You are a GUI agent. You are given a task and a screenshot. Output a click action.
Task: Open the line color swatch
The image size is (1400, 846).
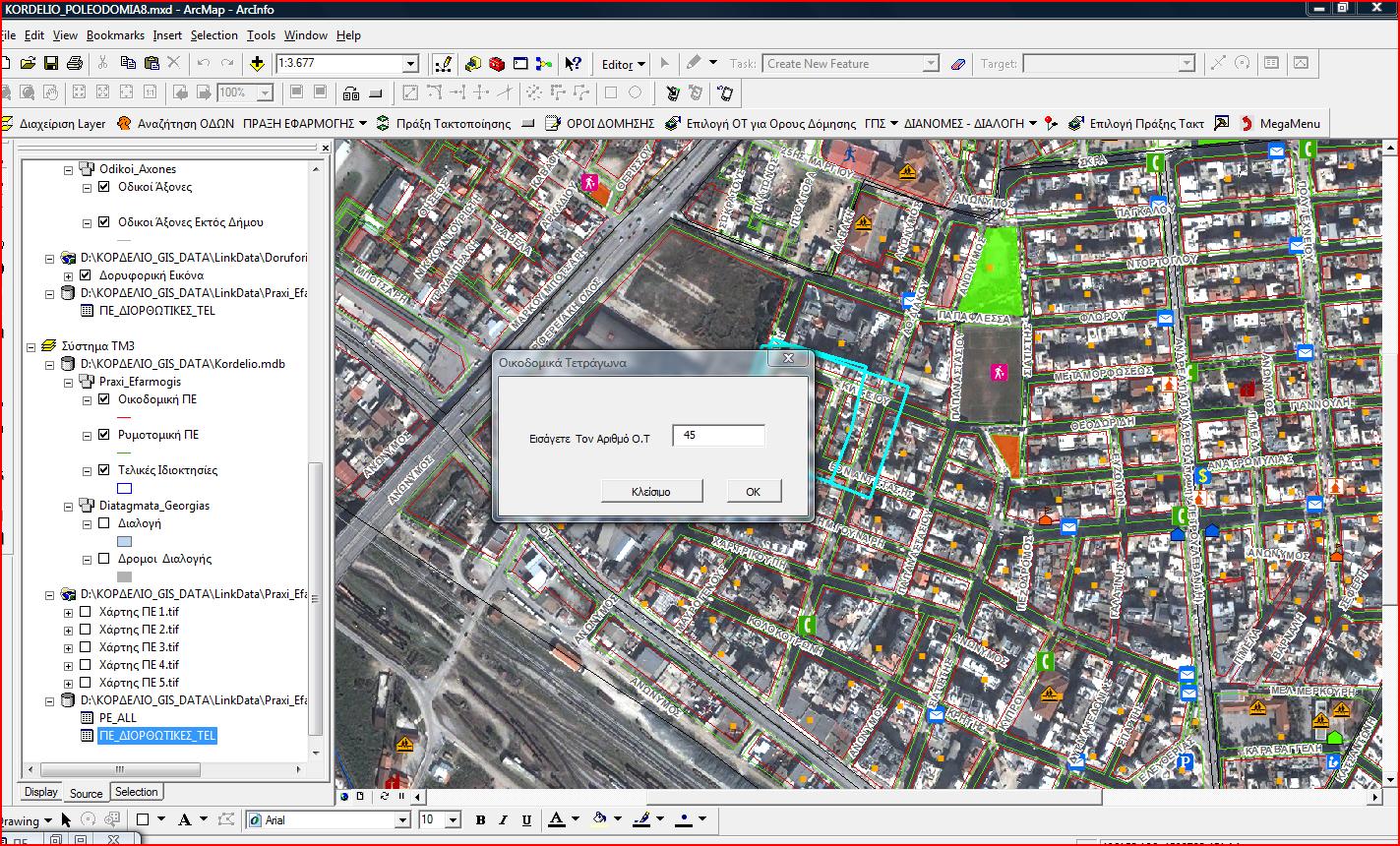click(641, 819)
